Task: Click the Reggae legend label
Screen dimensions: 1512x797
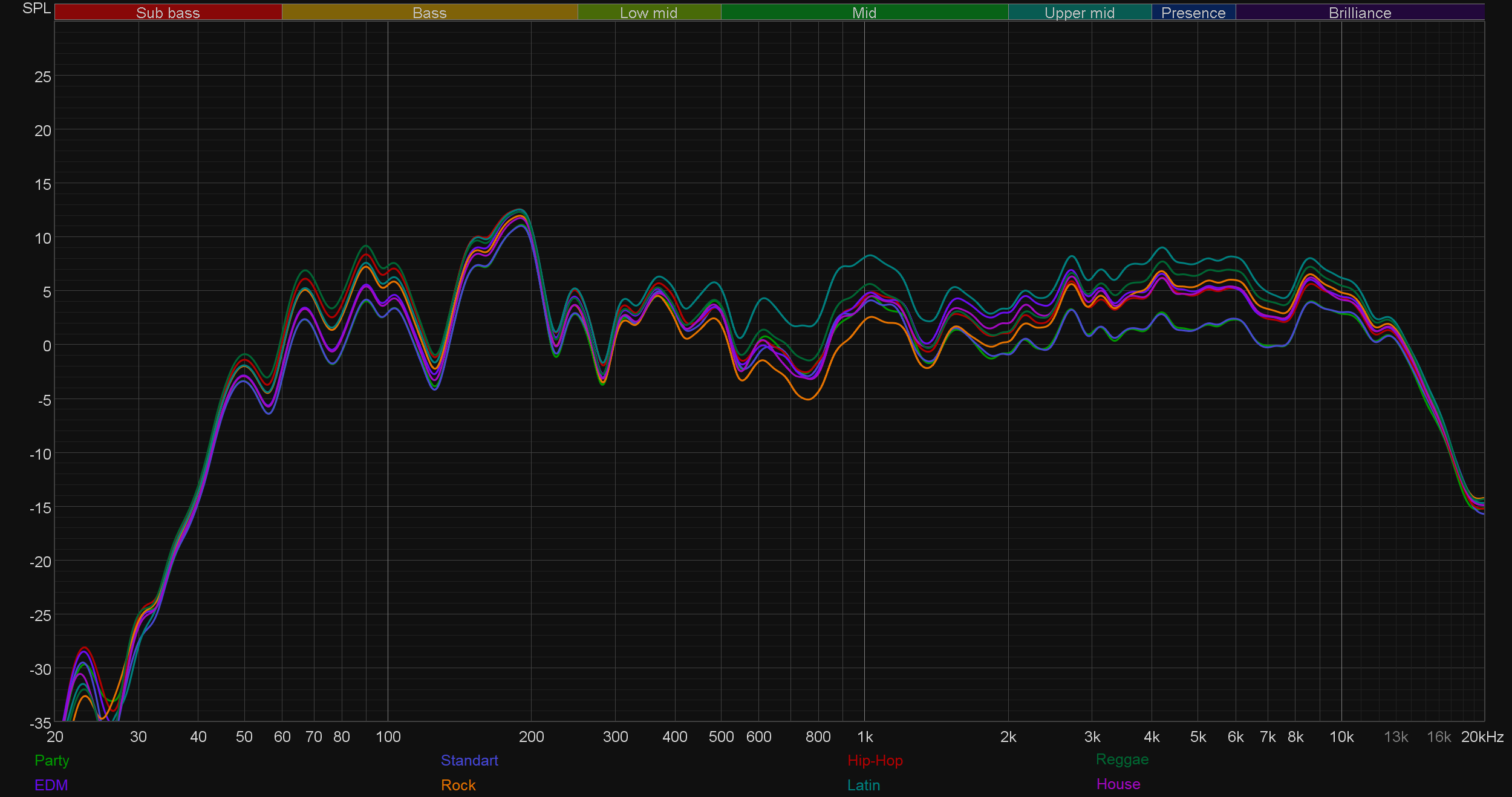Action: (1122, 759)
